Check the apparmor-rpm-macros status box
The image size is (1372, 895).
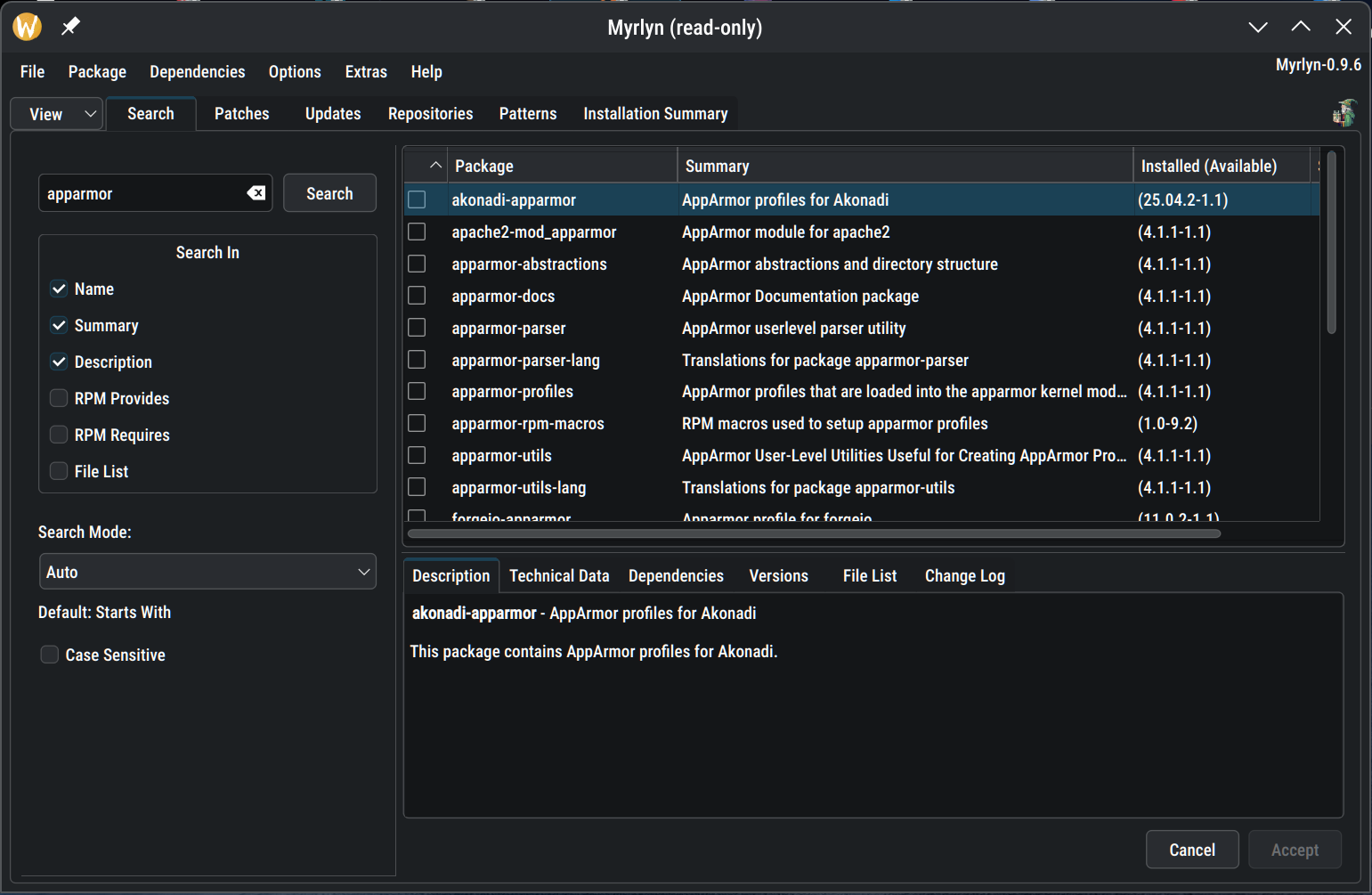[x=417, y=423]
